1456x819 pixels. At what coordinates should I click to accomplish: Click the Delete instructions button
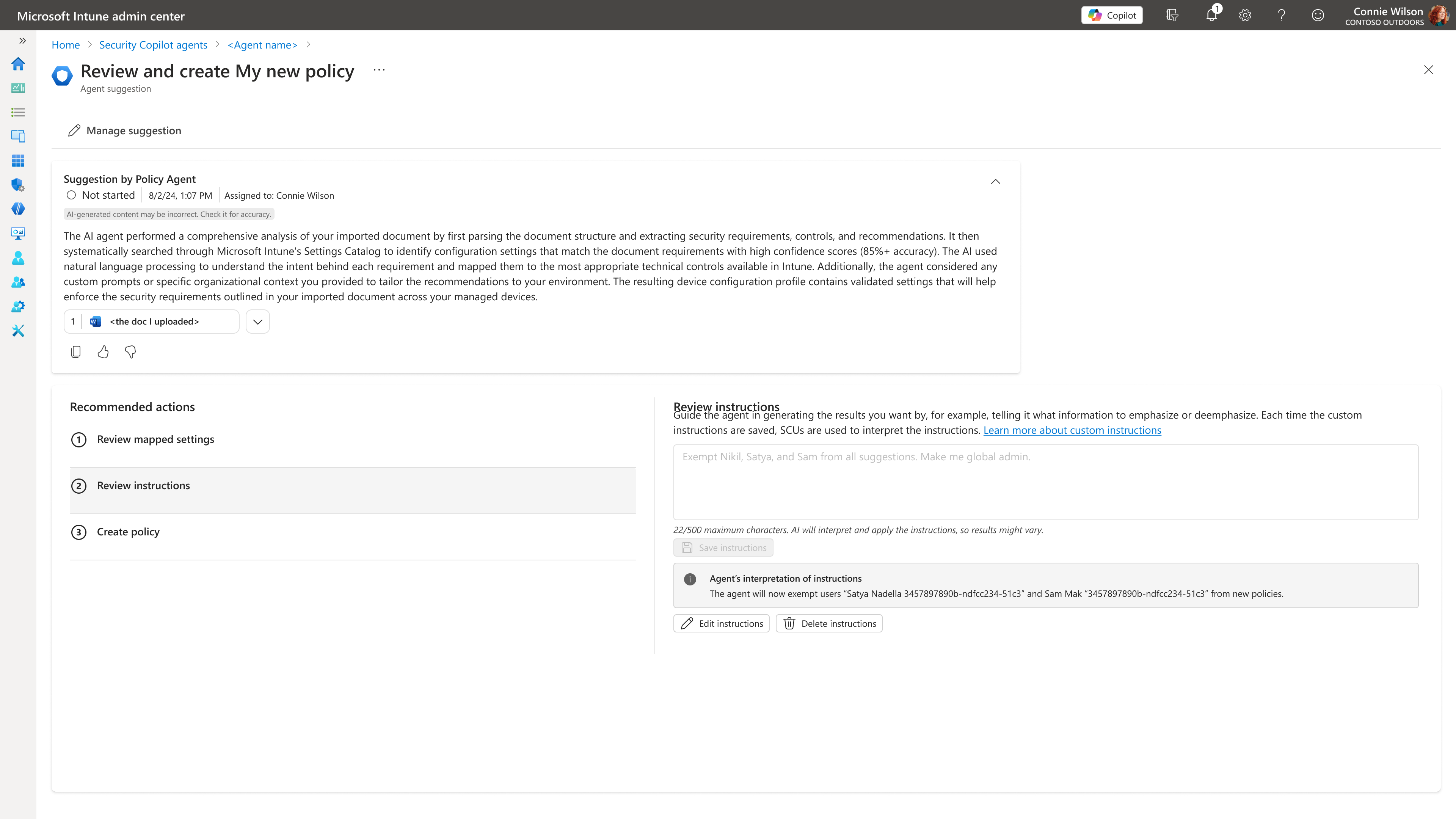coord(829,623)
